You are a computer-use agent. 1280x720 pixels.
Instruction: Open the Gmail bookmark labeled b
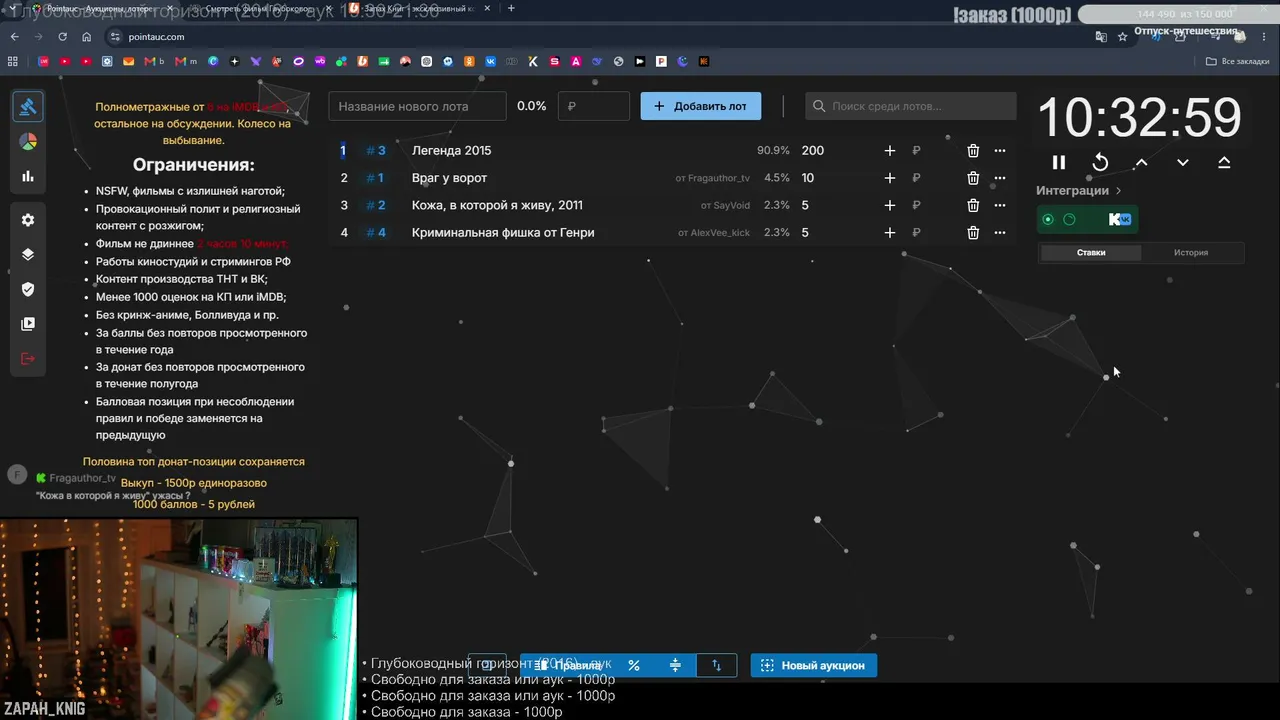coord(154,61)
